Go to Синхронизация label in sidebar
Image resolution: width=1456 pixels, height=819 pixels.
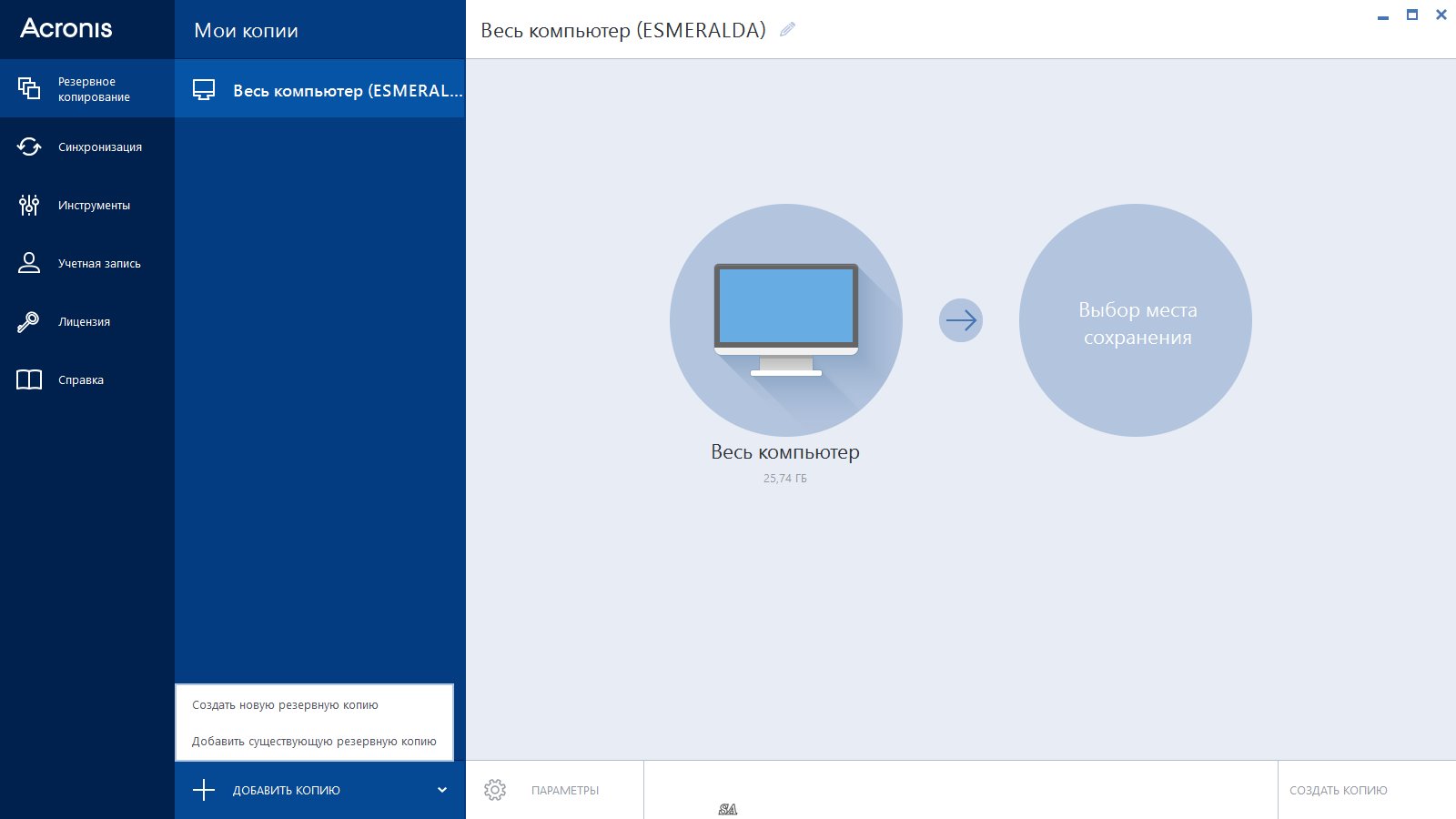(x=100, y=147)
